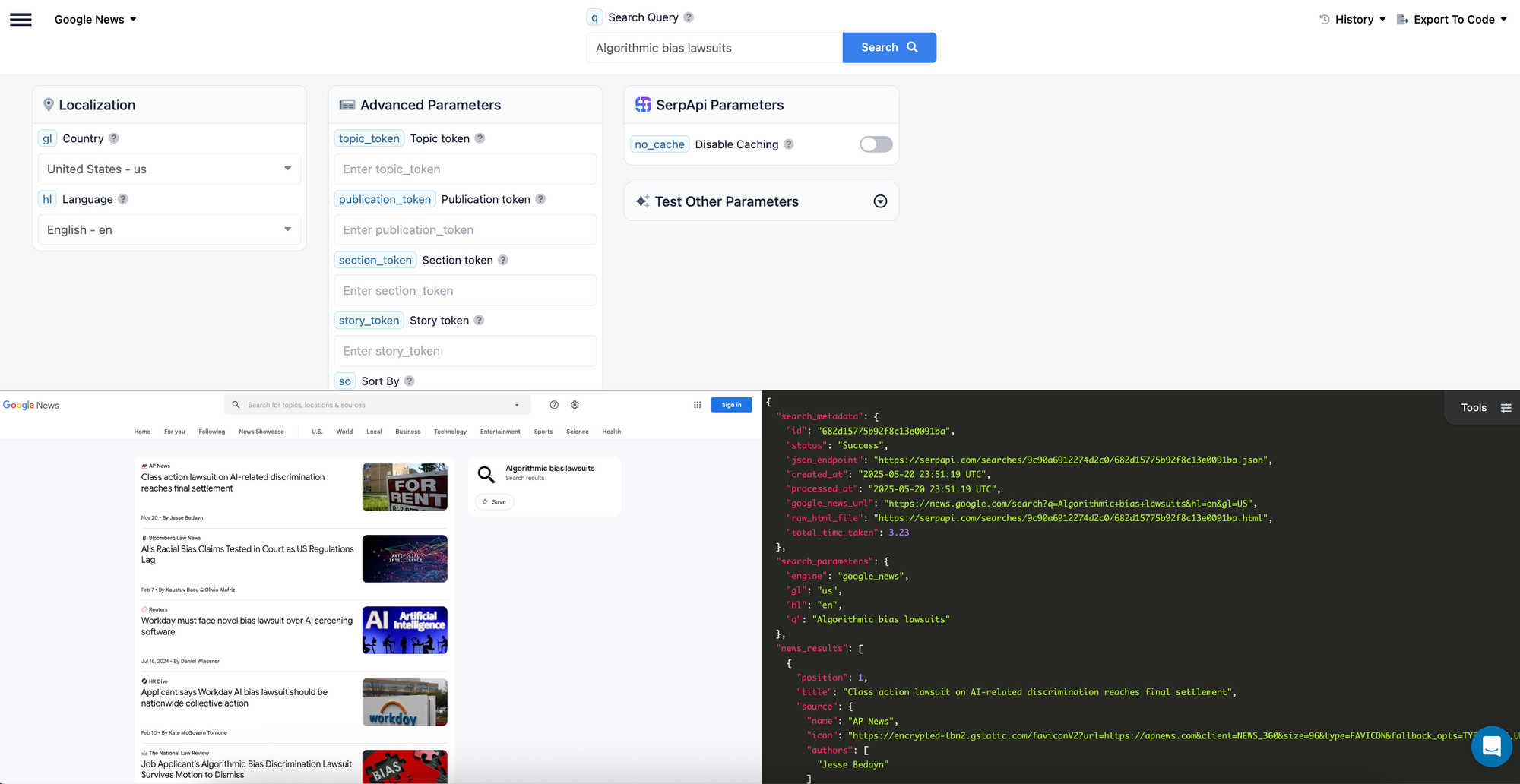Viewport: 1520px width, 784px height.
Task: Click the Disable Caching help icon
Action: [x=789, y=144]
